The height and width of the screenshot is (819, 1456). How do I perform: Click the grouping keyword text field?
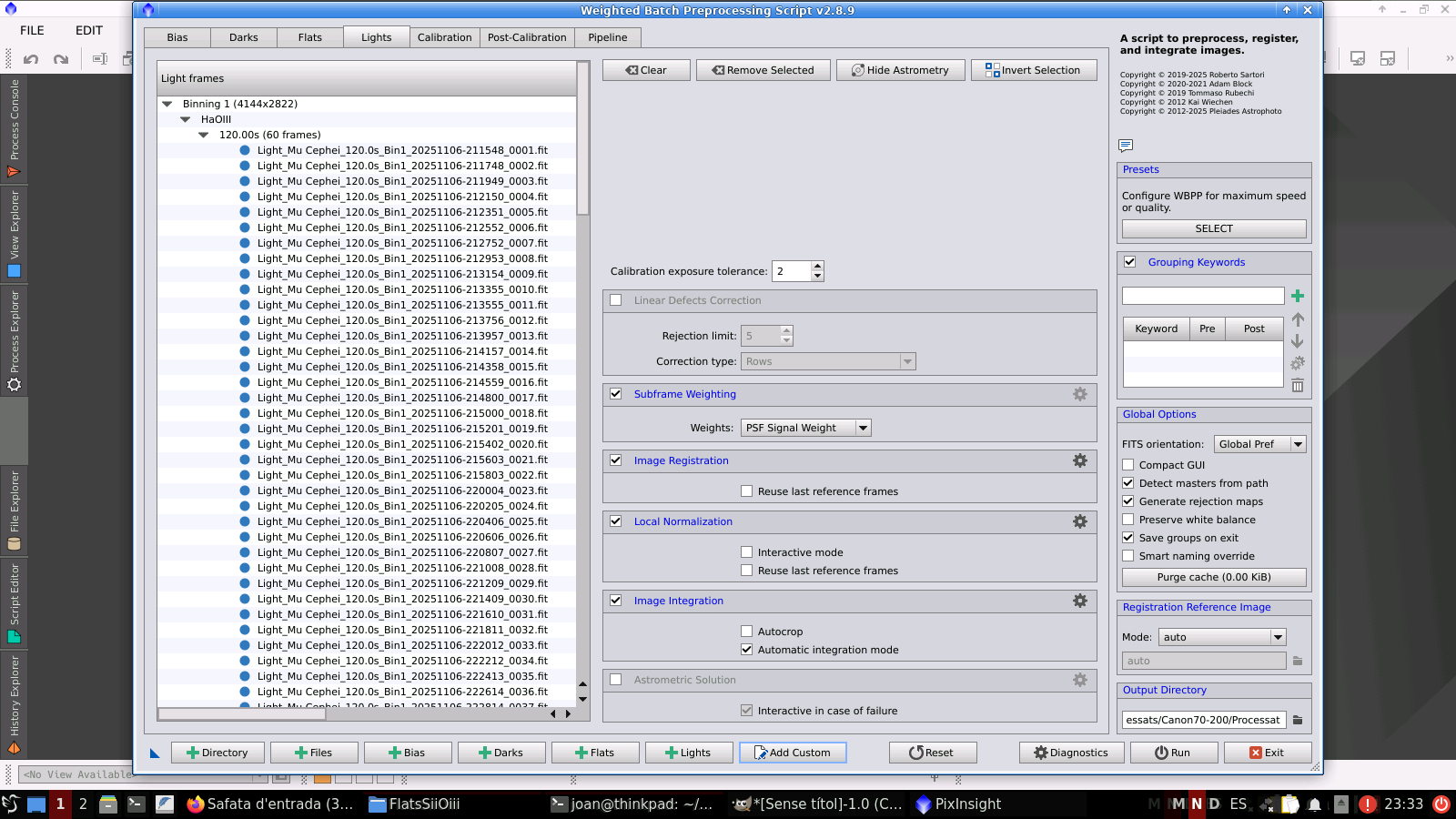tap(1202, 296)
